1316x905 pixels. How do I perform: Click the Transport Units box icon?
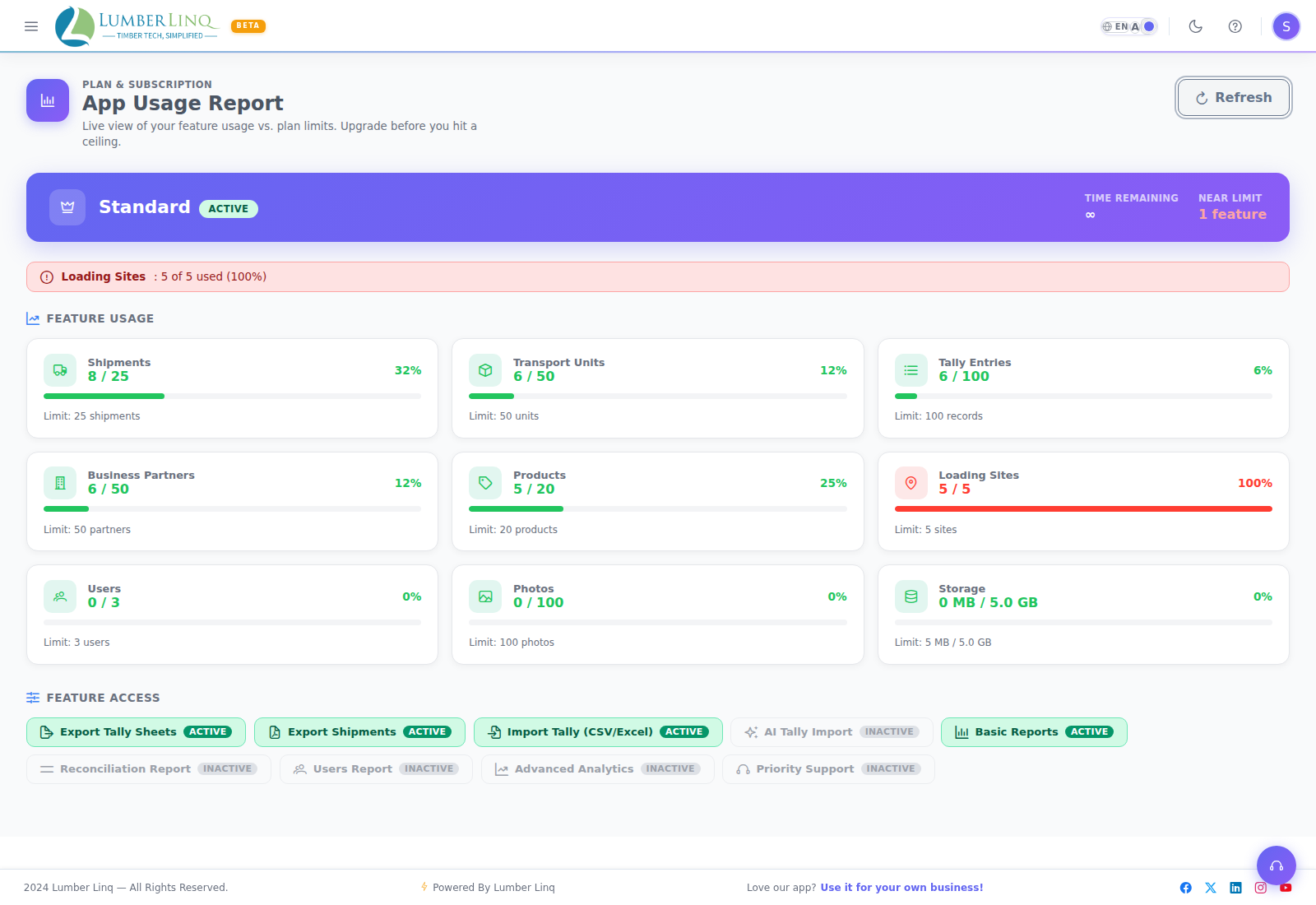coord(485,370)
